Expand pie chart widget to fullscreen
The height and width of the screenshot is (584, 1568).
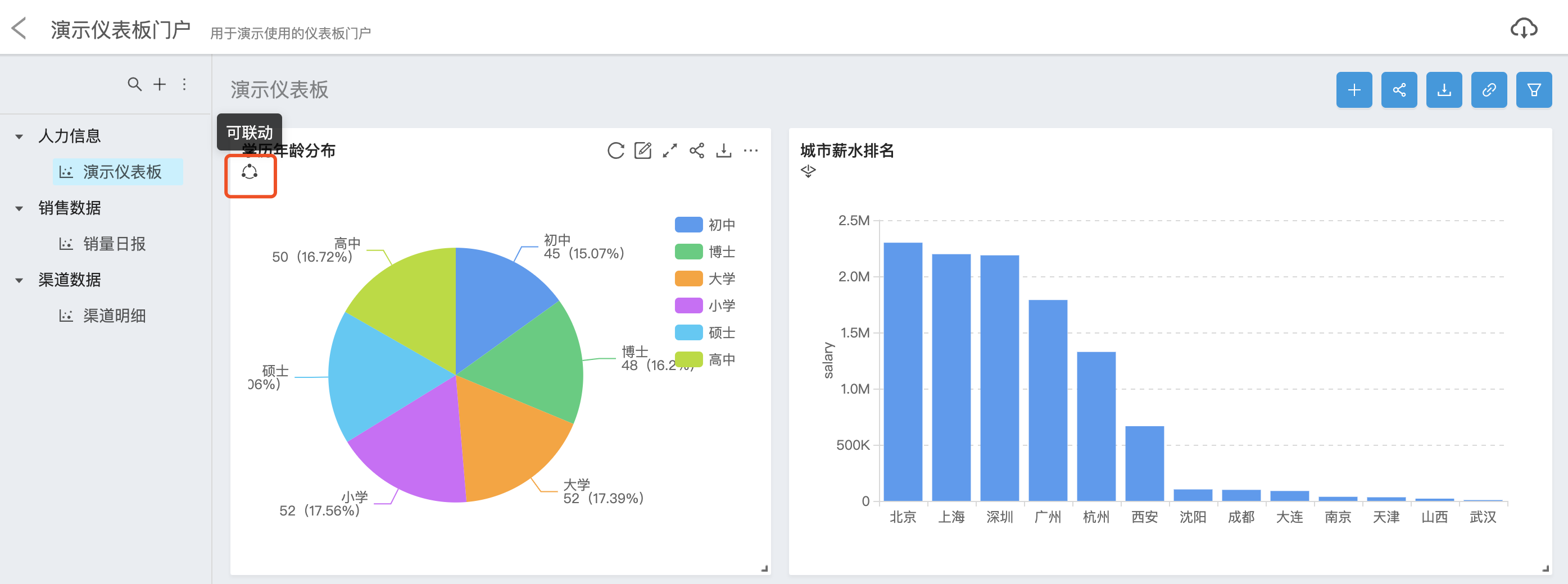click(x=669, y=150)
